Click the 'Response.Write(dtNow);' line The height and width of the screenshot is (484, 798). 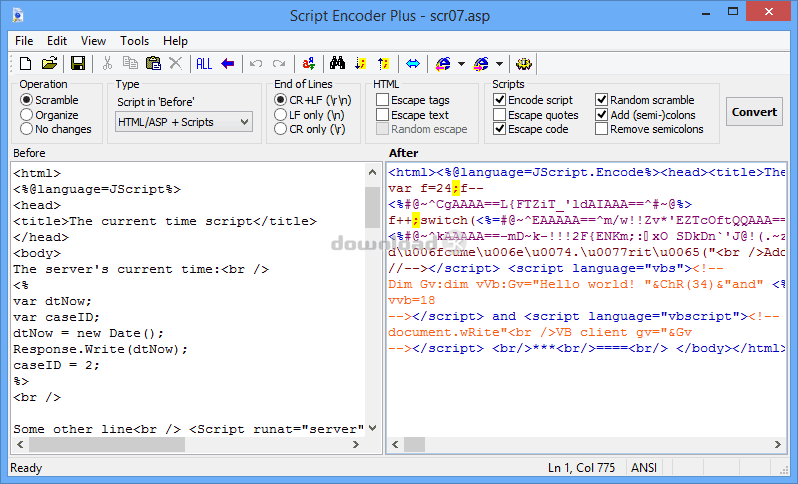(x=101, y=349)
